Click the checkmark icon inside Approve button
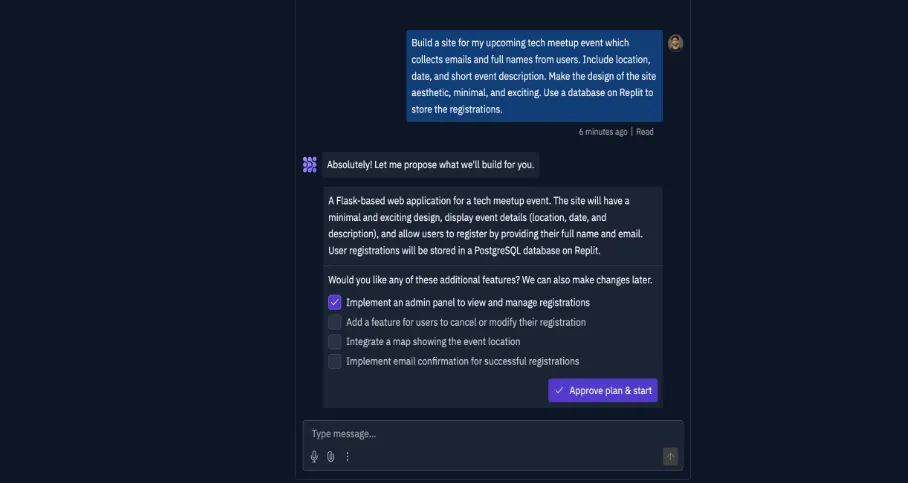The width and height of the screenshot is (908, 483). tap(559, 391)
